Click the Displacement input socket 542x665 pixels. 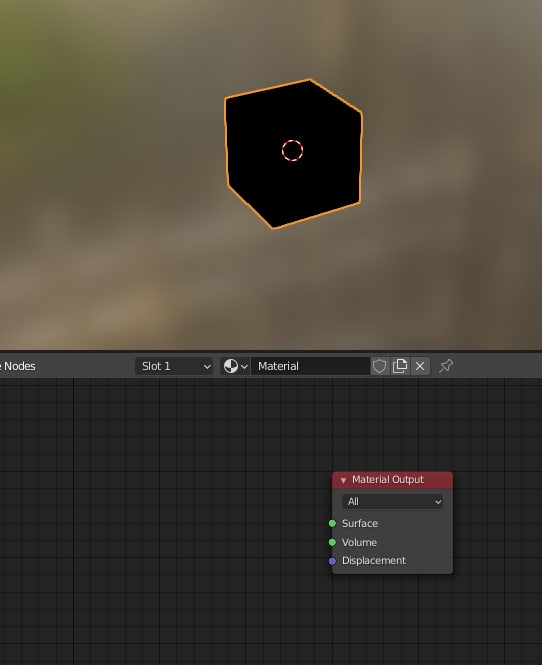332,561
